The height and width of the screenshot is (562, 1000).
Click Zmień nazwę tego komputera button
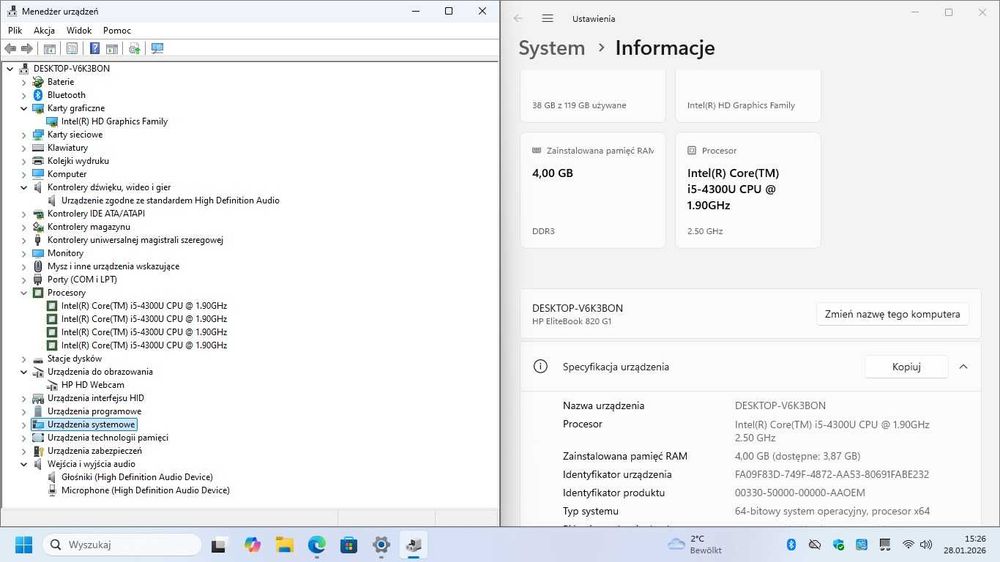point(892,314)
